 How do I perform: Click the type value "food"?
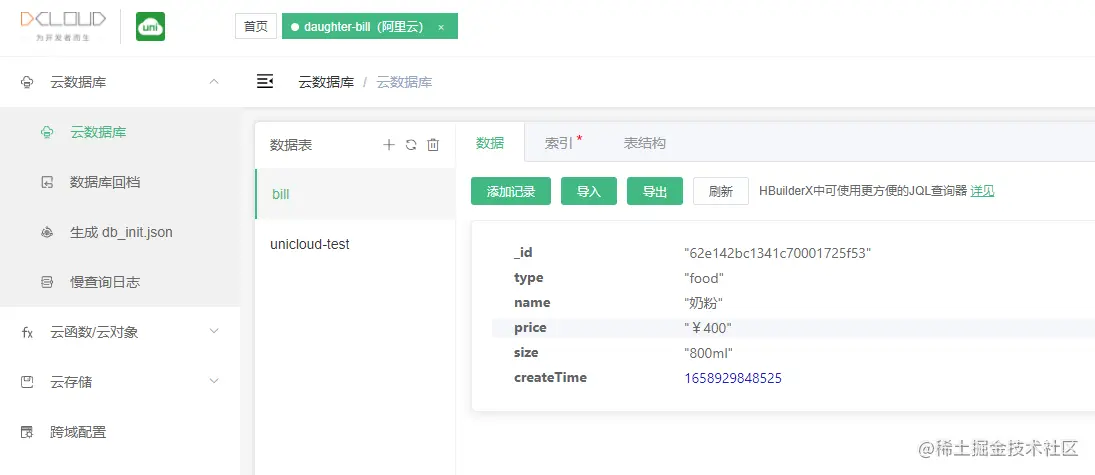pyautogui.click(x=704, y=278)
